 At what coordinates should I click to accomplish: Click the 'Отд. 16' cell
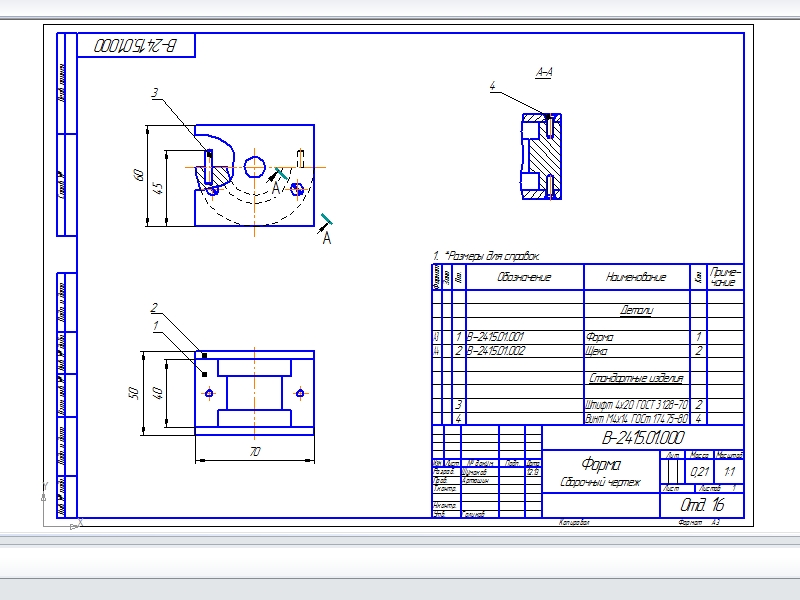tap(702, 505)
